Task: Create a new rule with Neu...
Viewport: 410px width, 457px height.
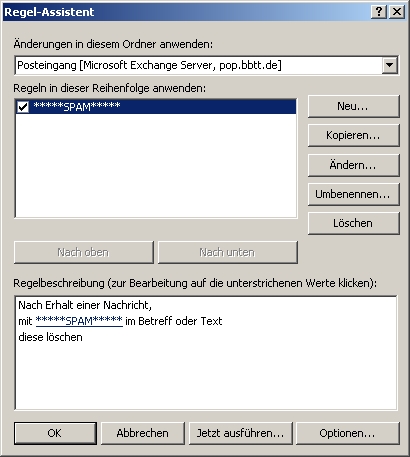Action: click(353, 106)
